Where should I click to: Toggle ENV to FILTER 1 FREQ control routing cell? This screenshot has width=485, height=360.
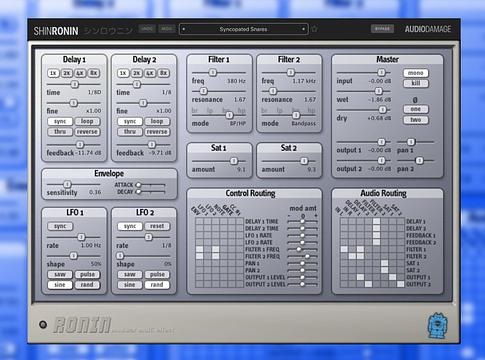point(199,249)
